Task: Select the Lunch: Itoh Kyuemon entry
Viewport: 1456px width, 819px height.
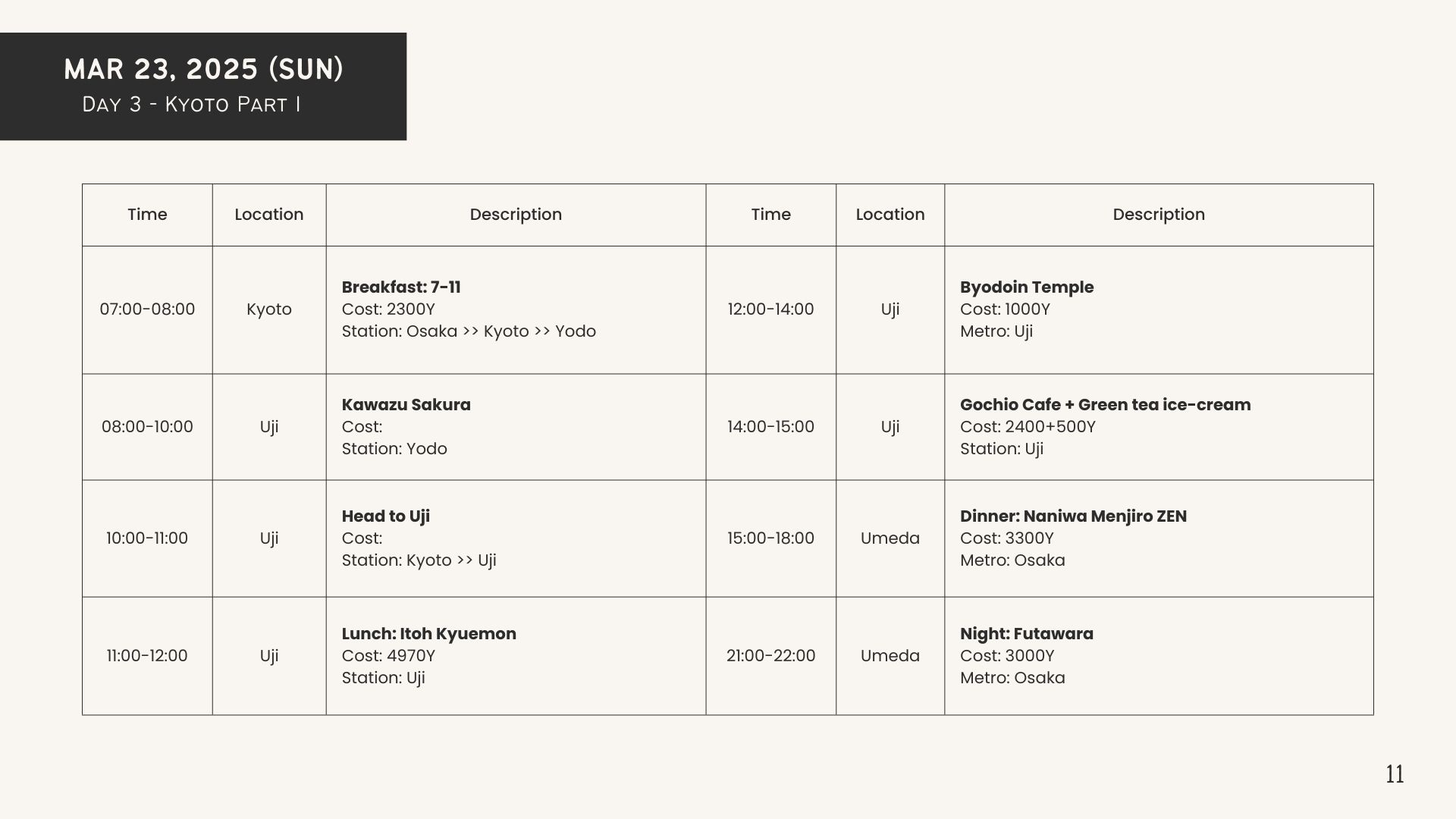Action: tap(428, 634)
